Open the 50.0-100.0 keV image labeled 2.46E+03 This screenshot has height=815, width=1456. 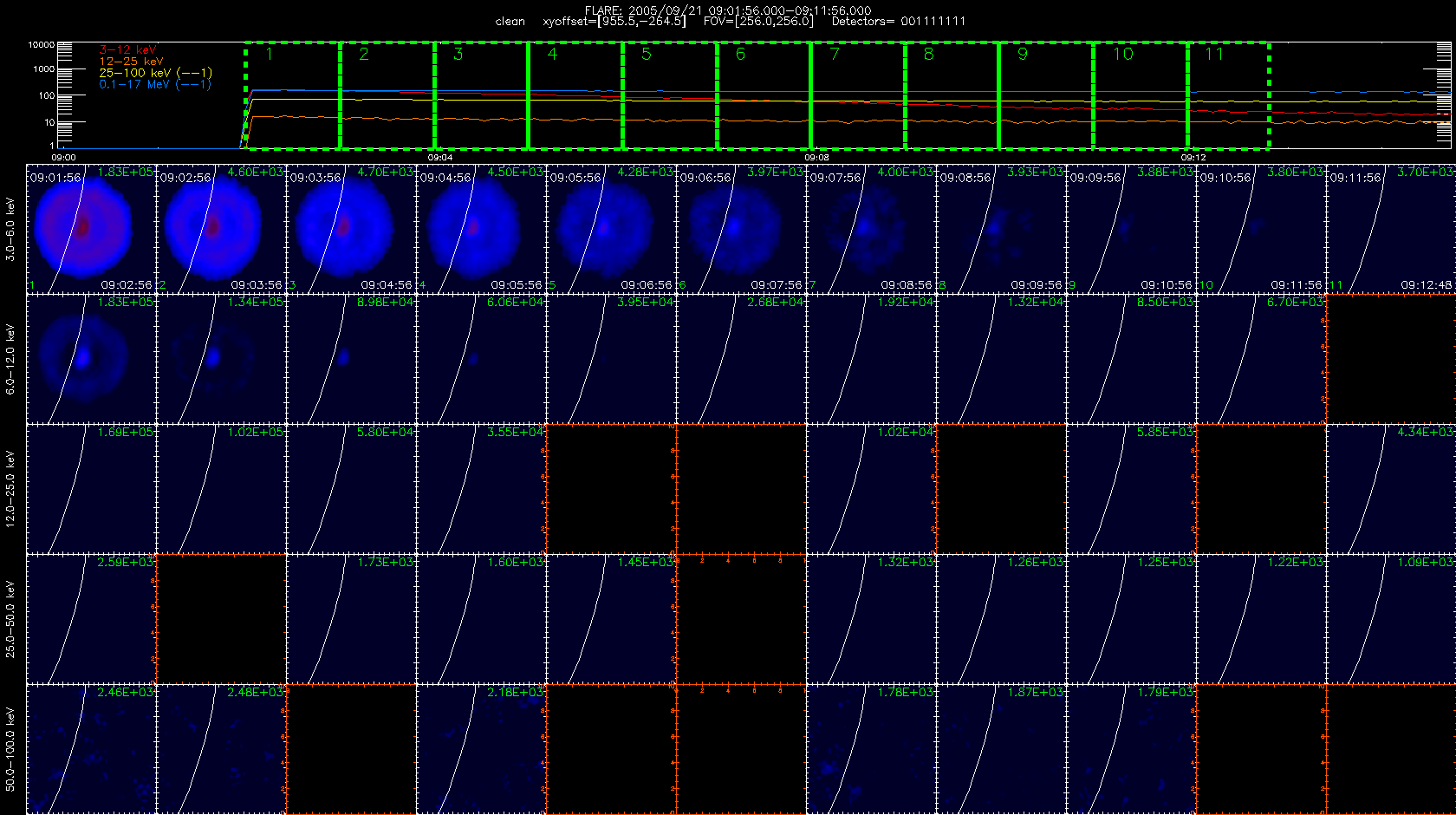click(x=91, y=748)
